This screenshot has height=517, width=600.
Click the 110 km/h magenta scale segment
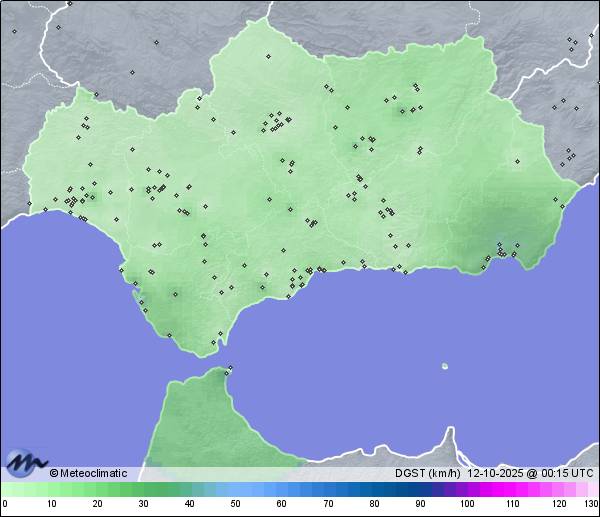point(512,490)
